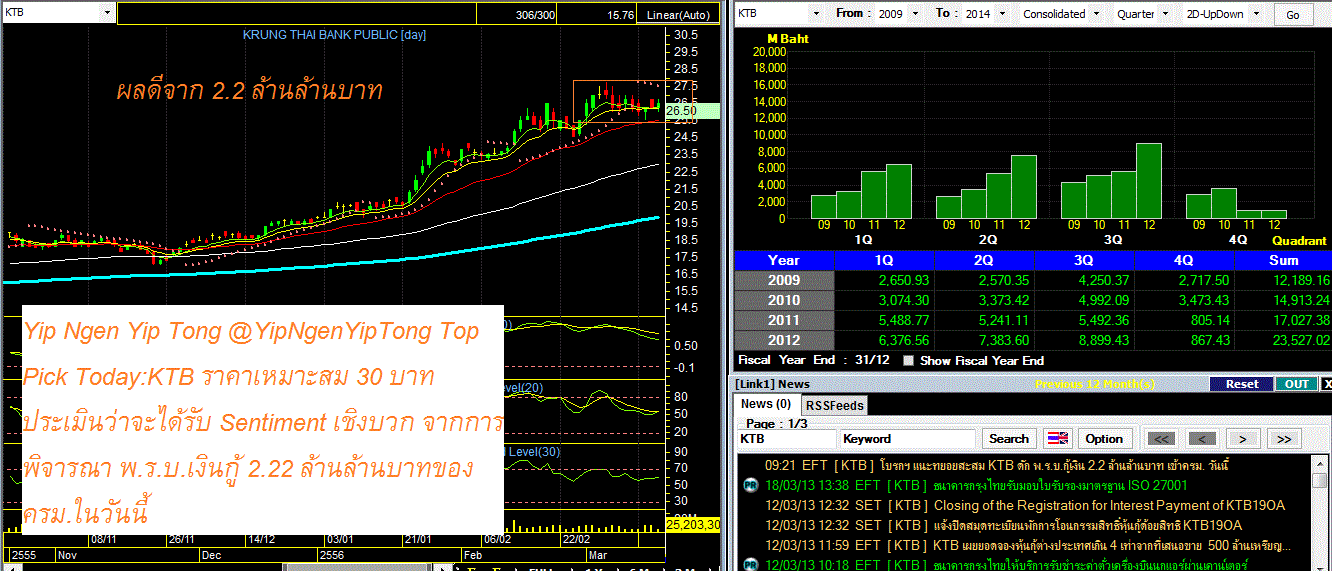Screen dimensions: 1332x571
Task: Click the Linear(Auto) scale label on the chart
Action: click(678, 15)
